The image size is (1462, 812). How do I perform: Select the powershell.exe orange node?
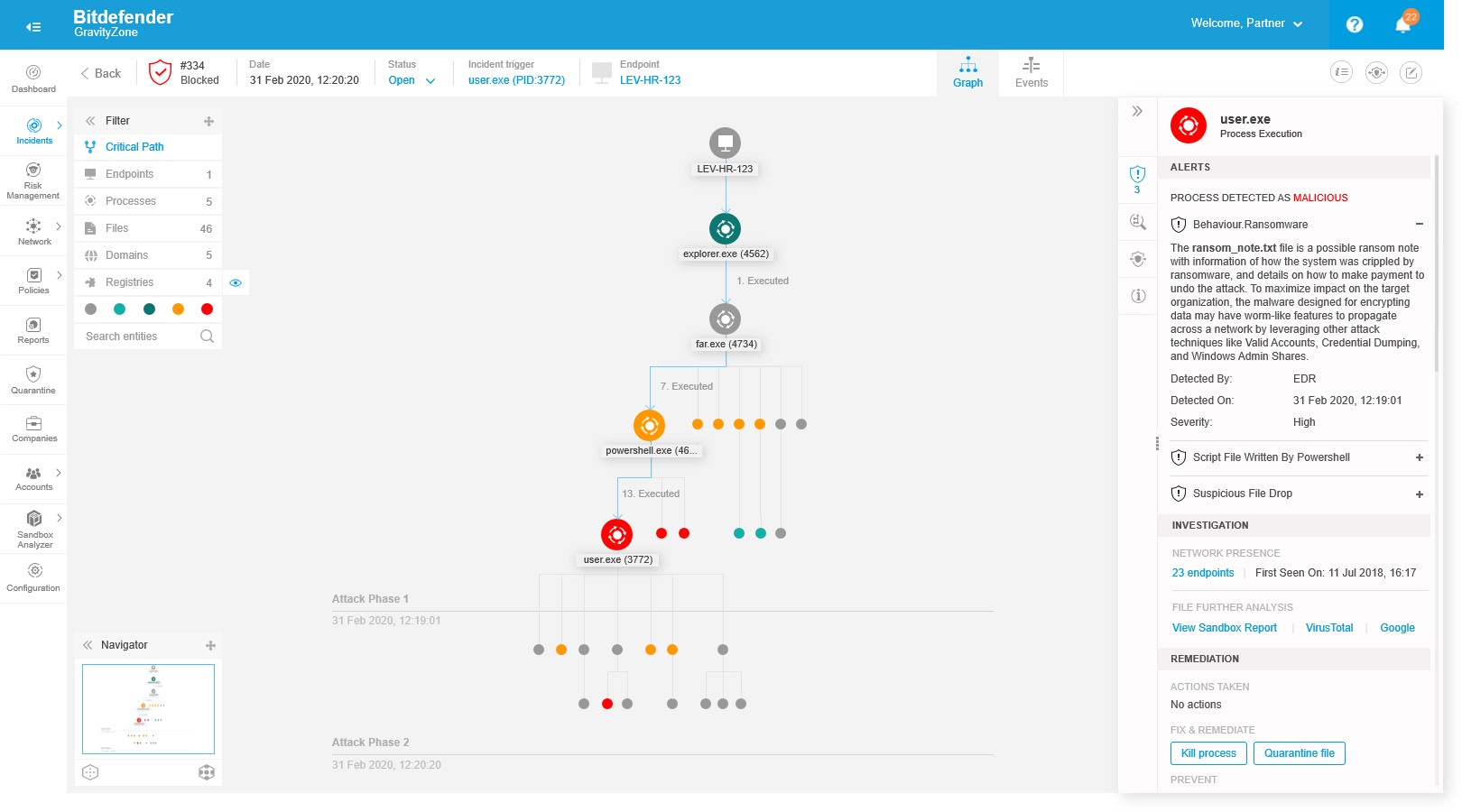(649, 425)
